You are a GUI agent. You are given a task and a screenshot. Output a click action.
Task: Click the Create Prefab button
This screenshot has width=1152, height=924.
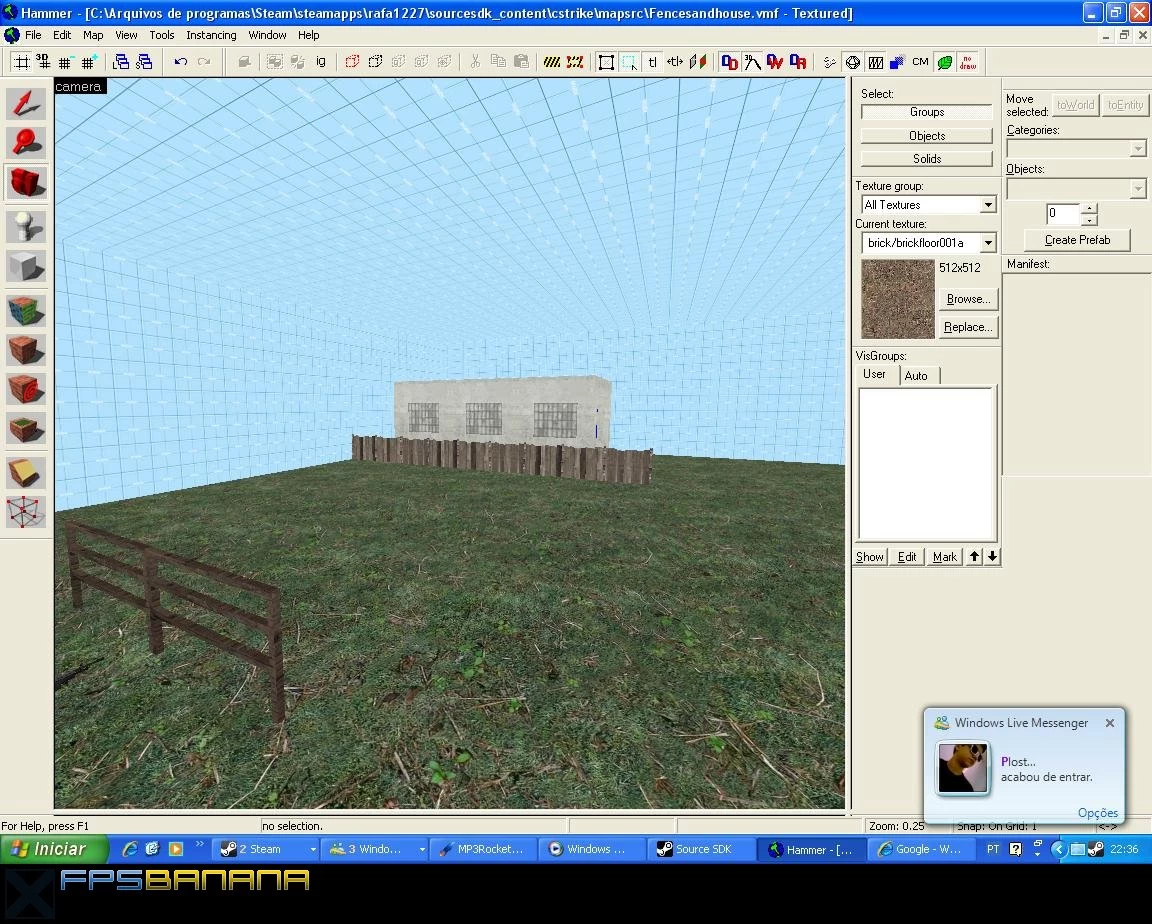[1077, 240]
